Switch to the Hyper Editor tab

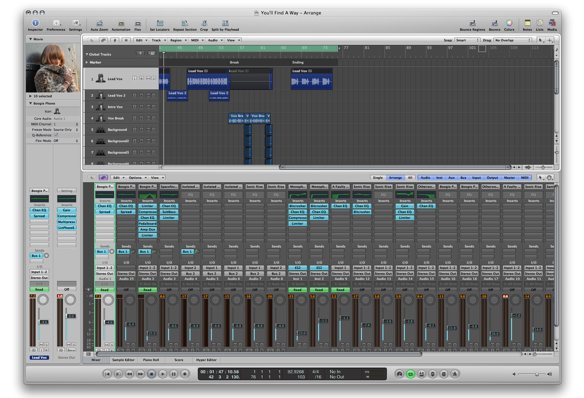pyautogui.click(x=206, y=360)
